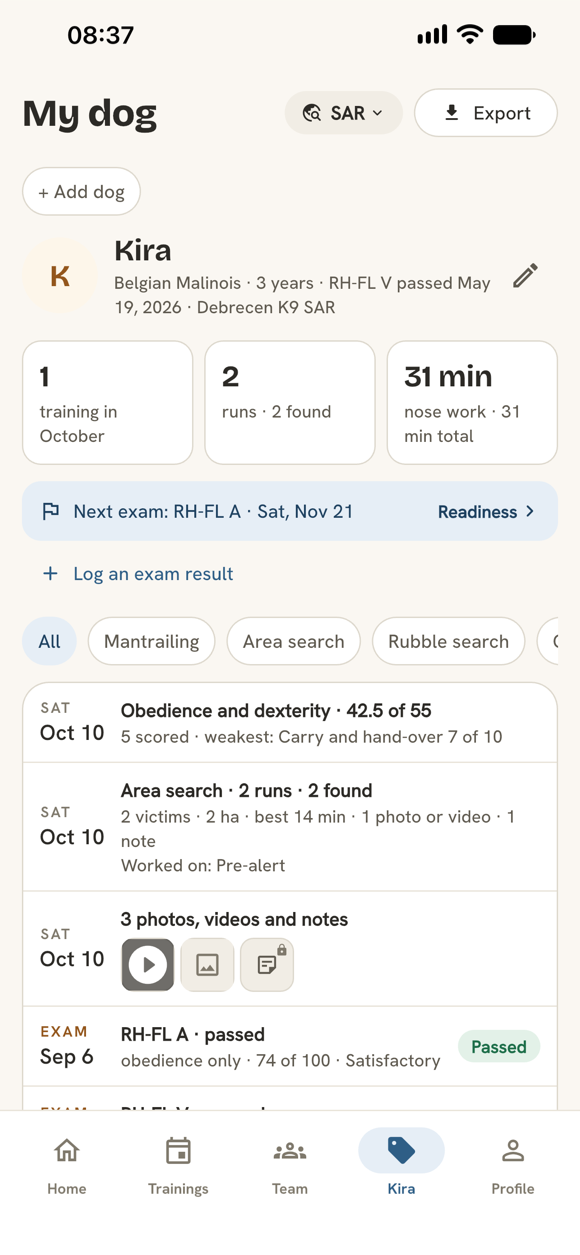Open the Area search 2 runs entry

pos(290,827)
